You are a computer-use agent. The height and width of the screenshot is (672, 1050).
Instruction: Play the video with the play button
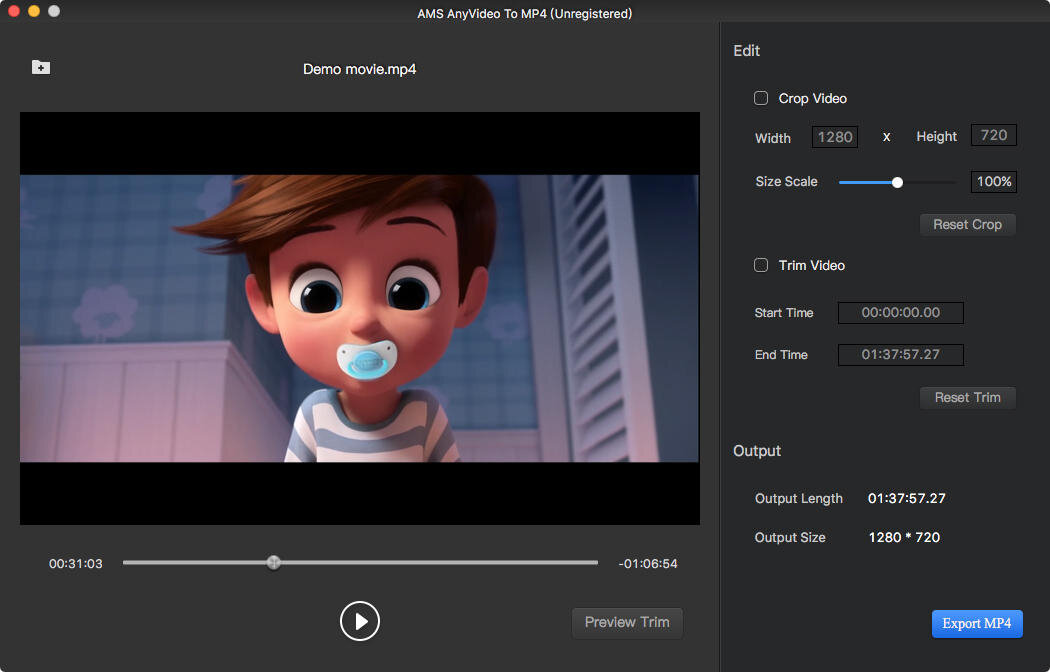(x=360, y=621)
